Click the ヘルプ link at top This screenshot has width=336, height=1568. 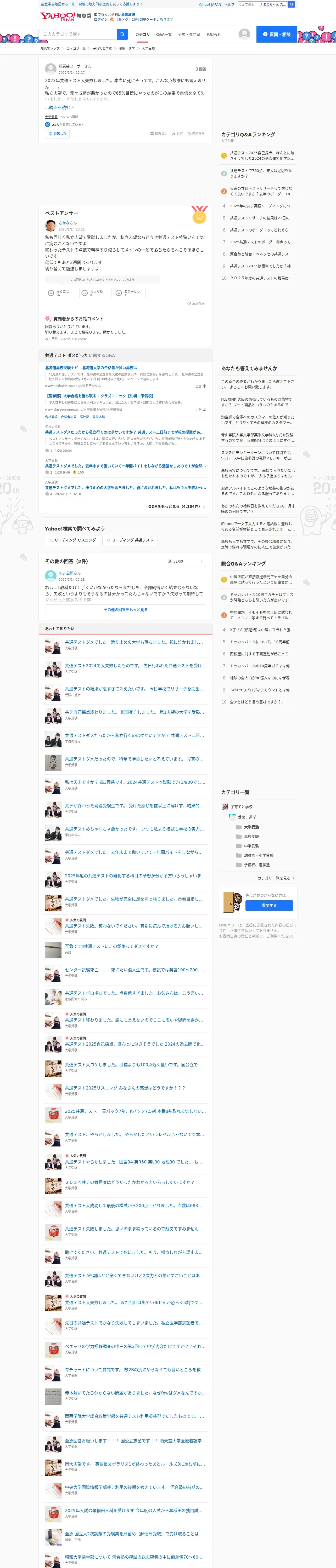point(229,4)
